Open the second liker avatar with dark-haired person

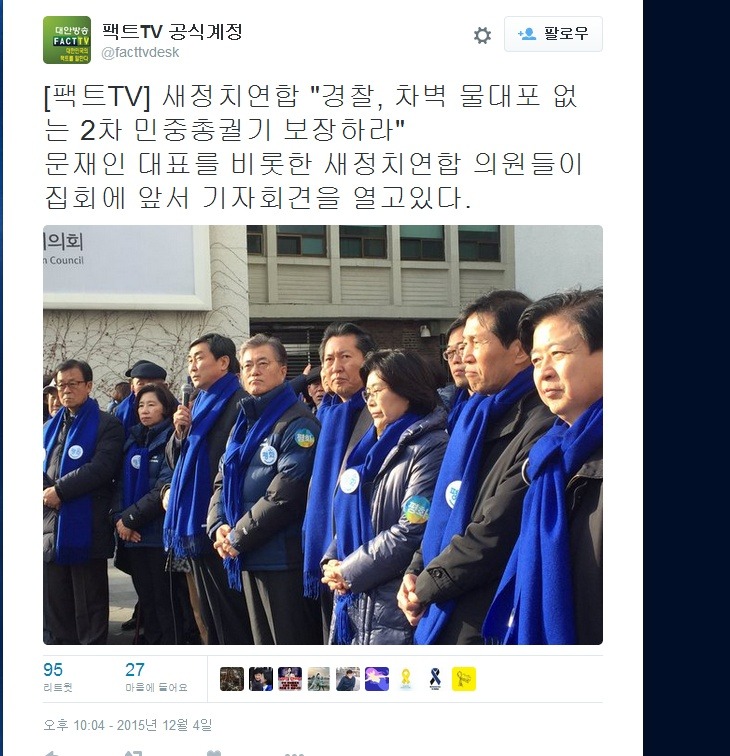click(x=261, y=679)
